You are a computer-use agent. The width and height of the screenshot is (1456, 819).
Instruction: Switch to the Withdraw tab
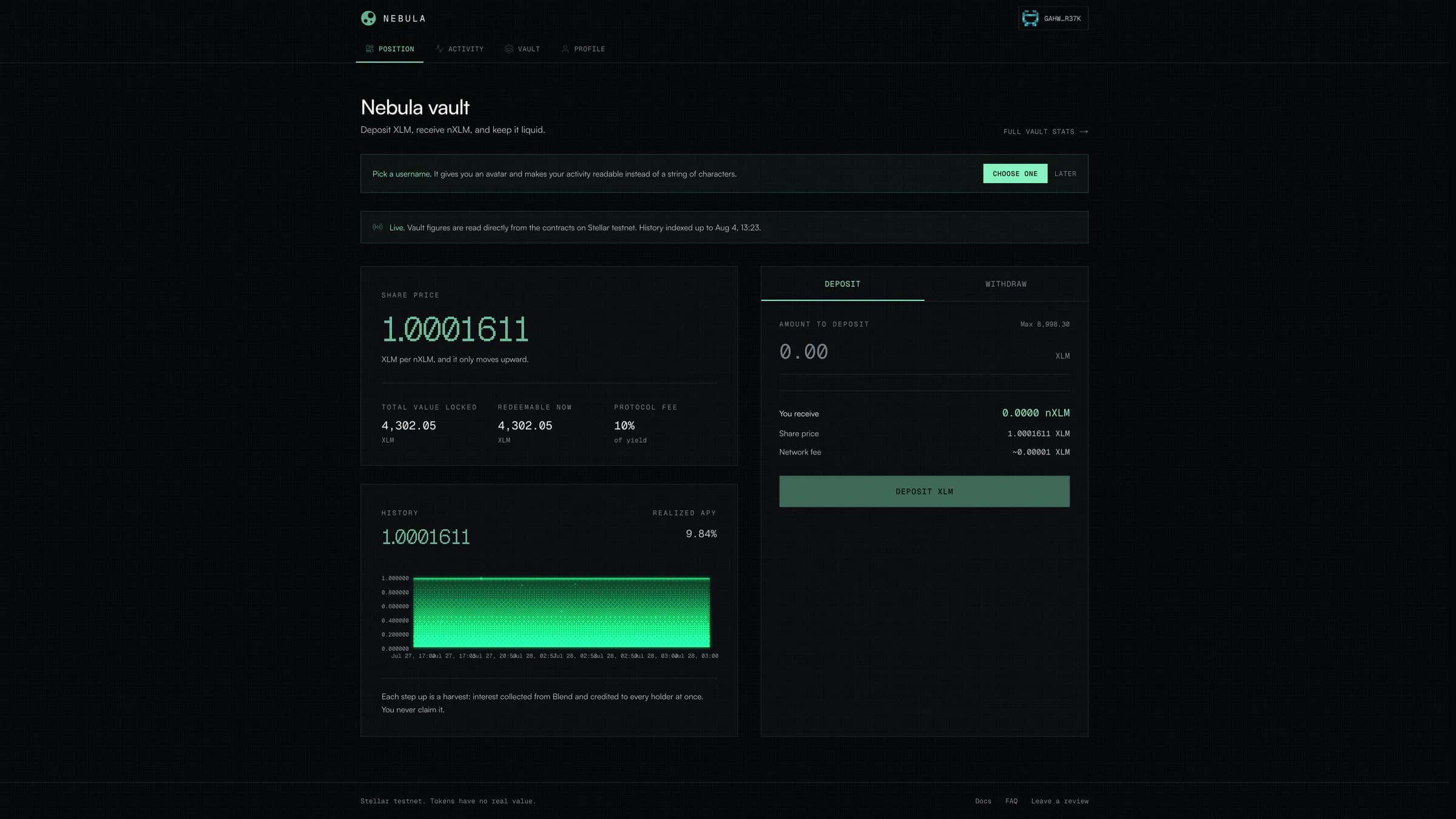[x=1006, y=284]
